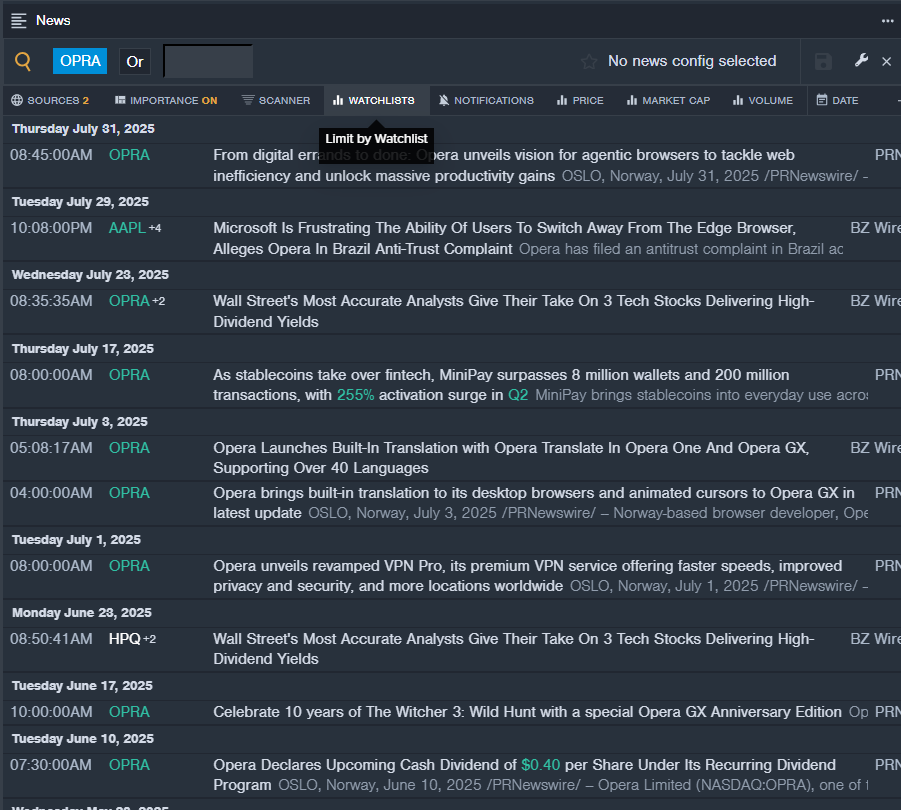This screenshot has height=810, width=901.
Task: Open the three-dot more options menu
Action: [x=887, y=21]
